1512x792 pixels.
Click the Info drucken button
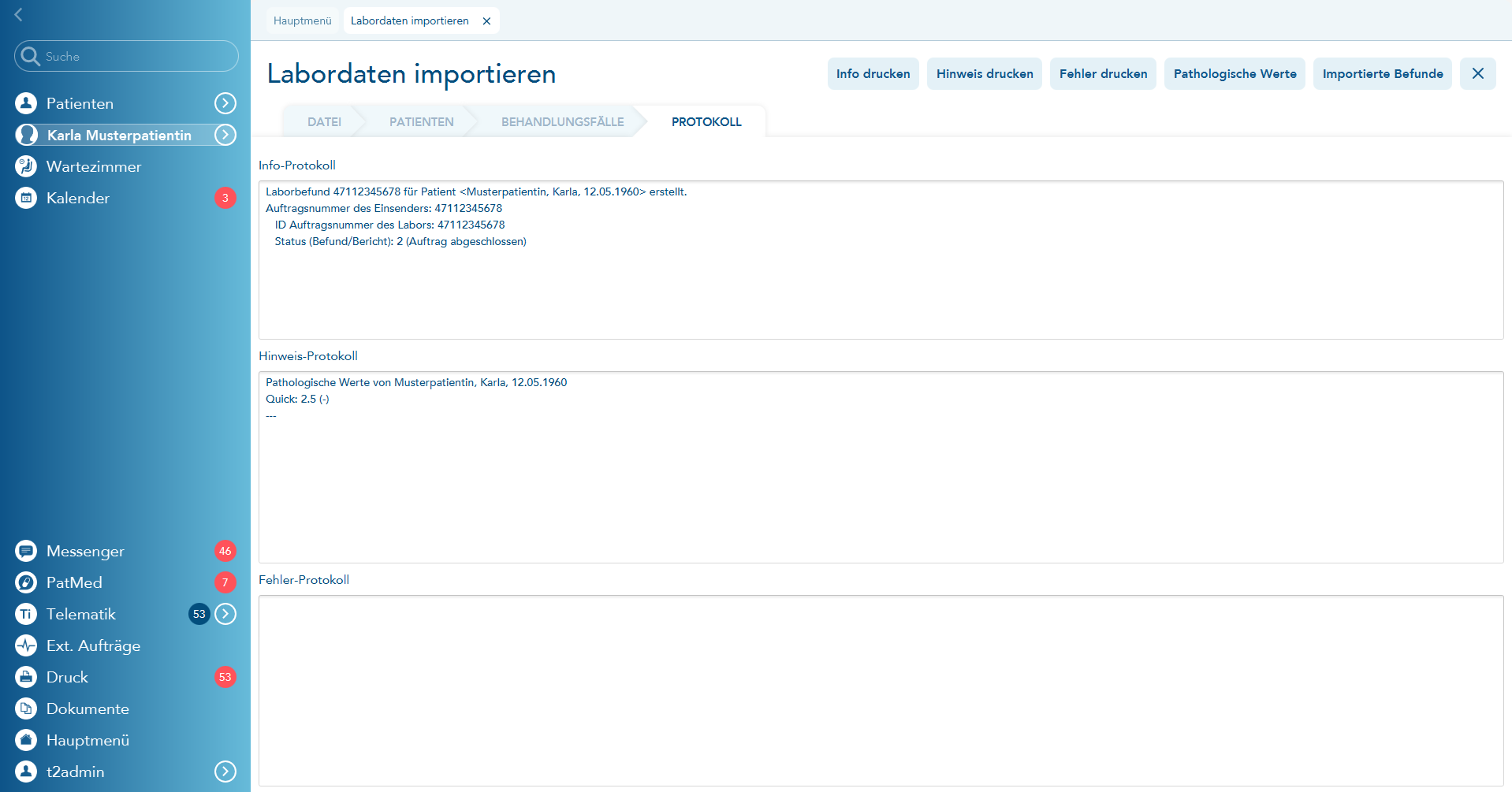pyautogui.click(x=873, y=74)
